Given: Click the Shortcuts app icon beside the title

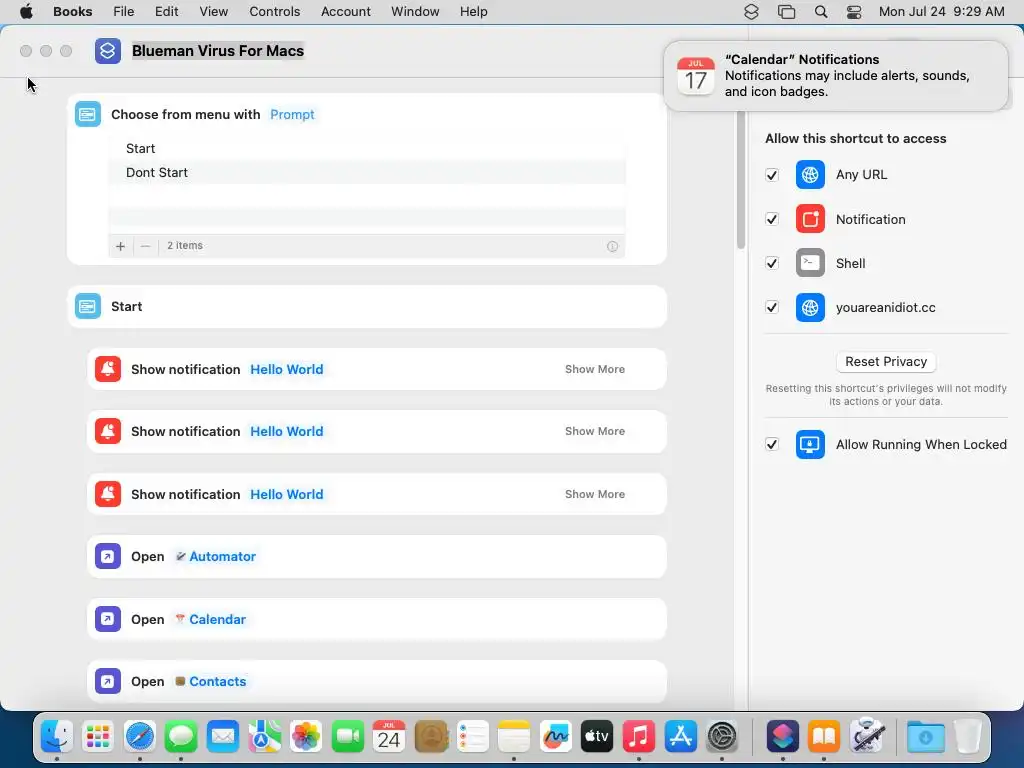Looking at the screenshot, I should [x=108, y=50].
